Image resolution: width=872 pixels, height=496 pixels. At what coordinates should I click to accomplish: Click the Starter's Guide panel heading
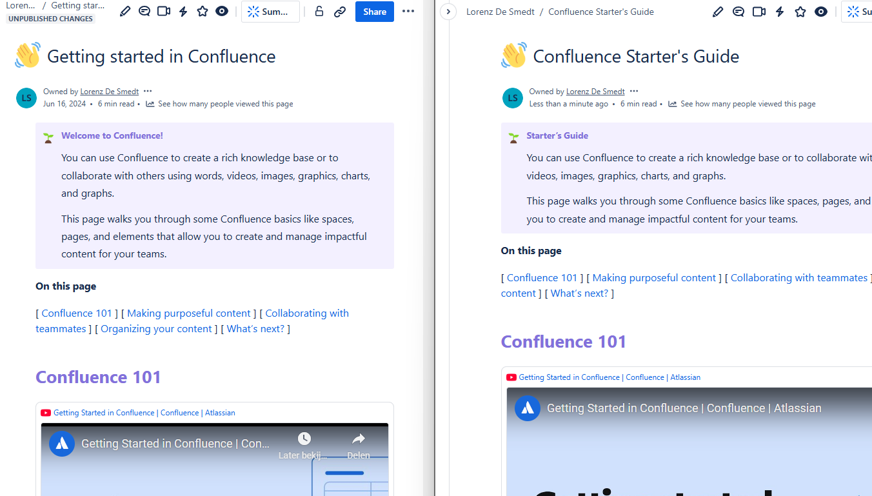tap(557, 136)
